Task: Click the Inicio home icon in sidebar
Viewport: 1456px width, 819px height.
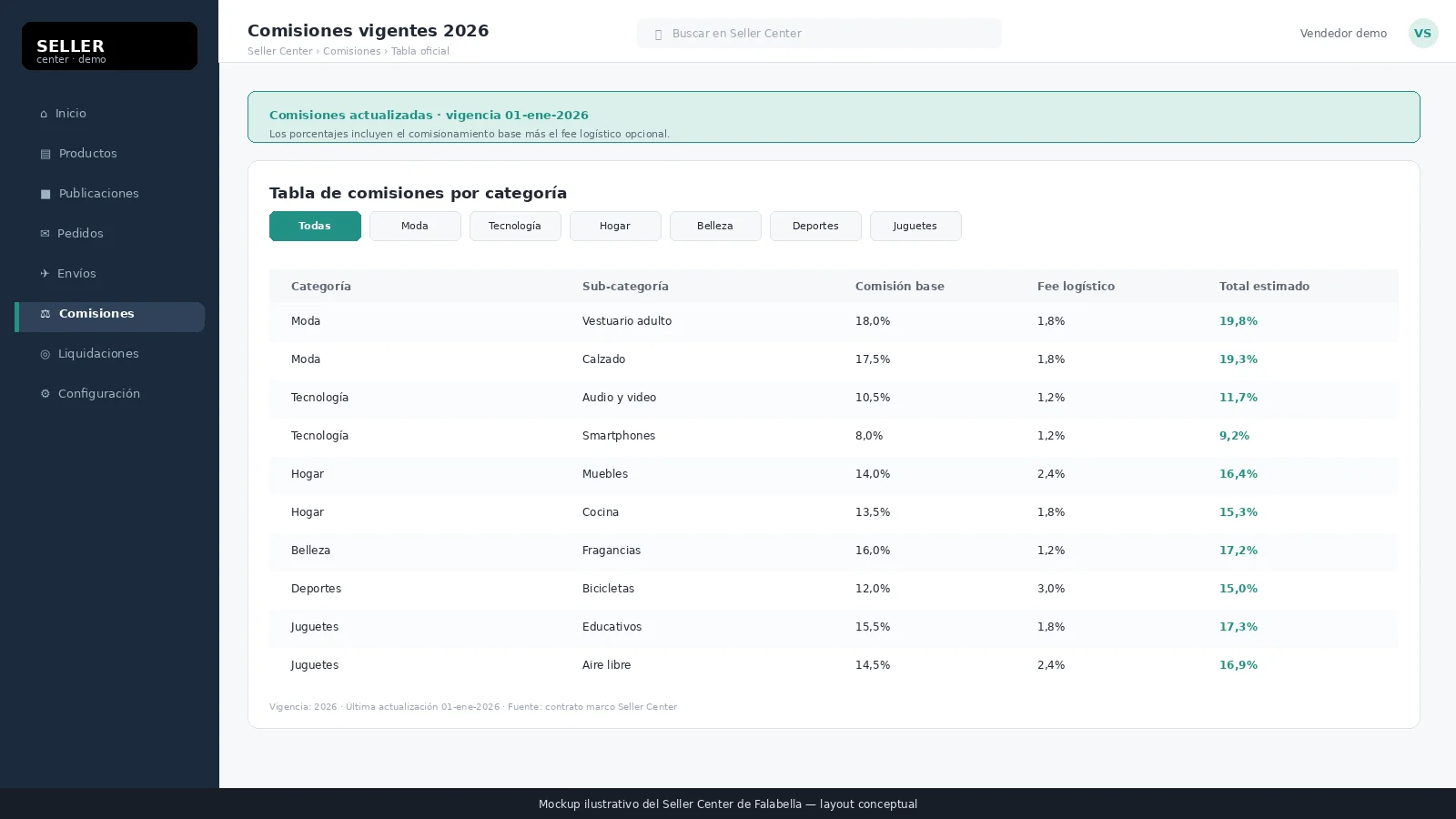Action: pyautogui.click(x=44, y=114)
